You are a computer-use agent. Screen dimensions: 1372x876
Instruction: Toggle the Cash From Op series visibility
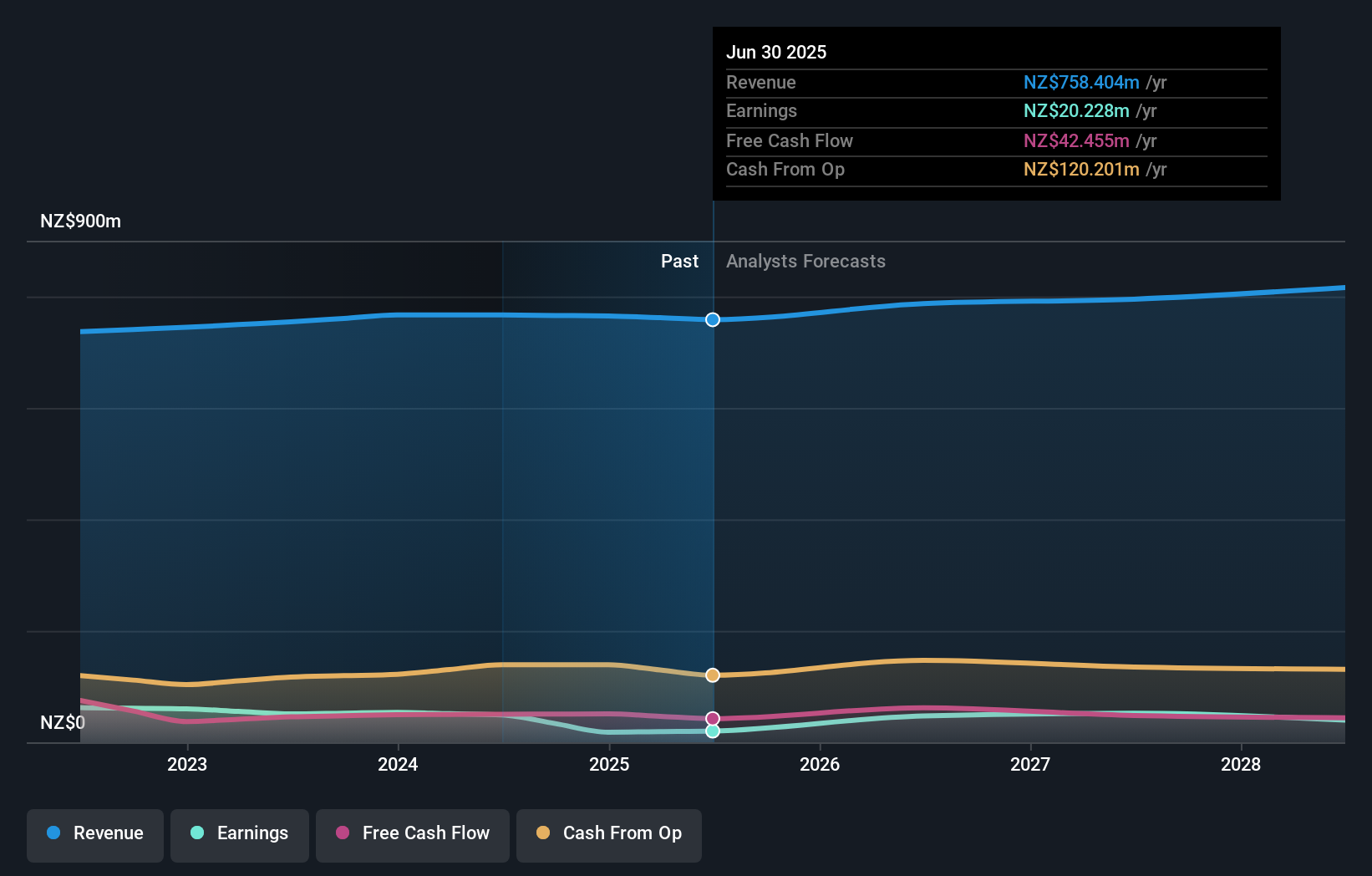click(x=608, y=833)
